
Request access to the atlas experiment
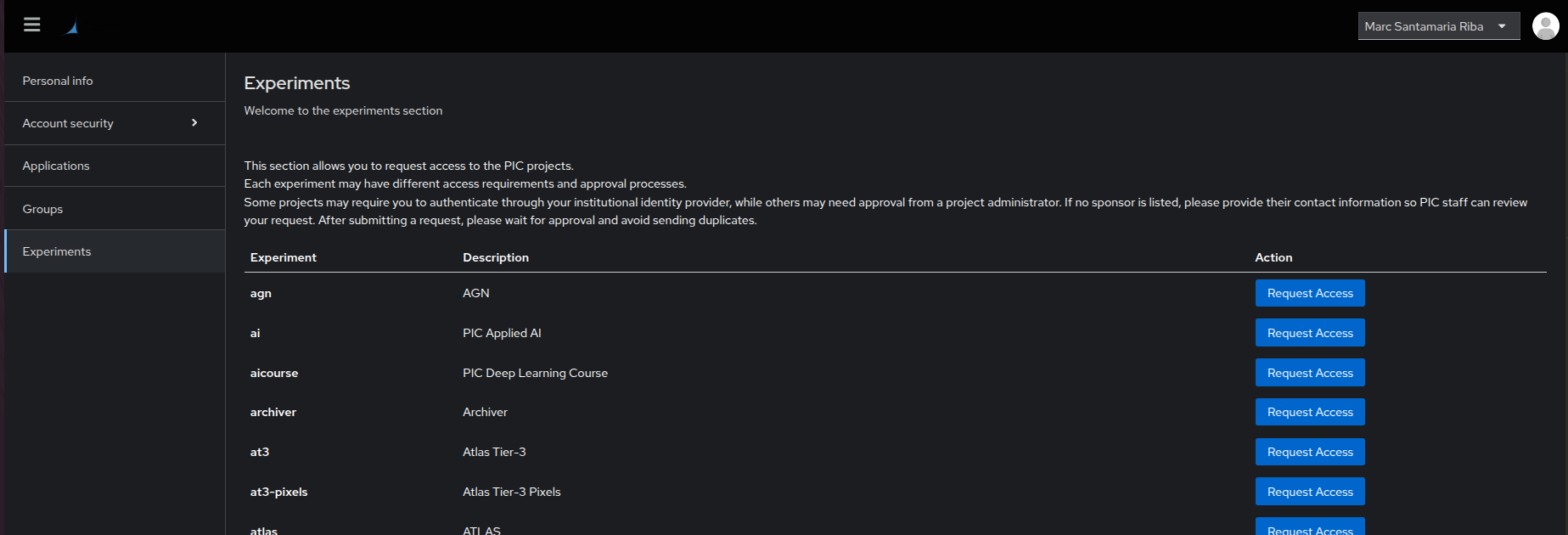(x=1309, y=528)
